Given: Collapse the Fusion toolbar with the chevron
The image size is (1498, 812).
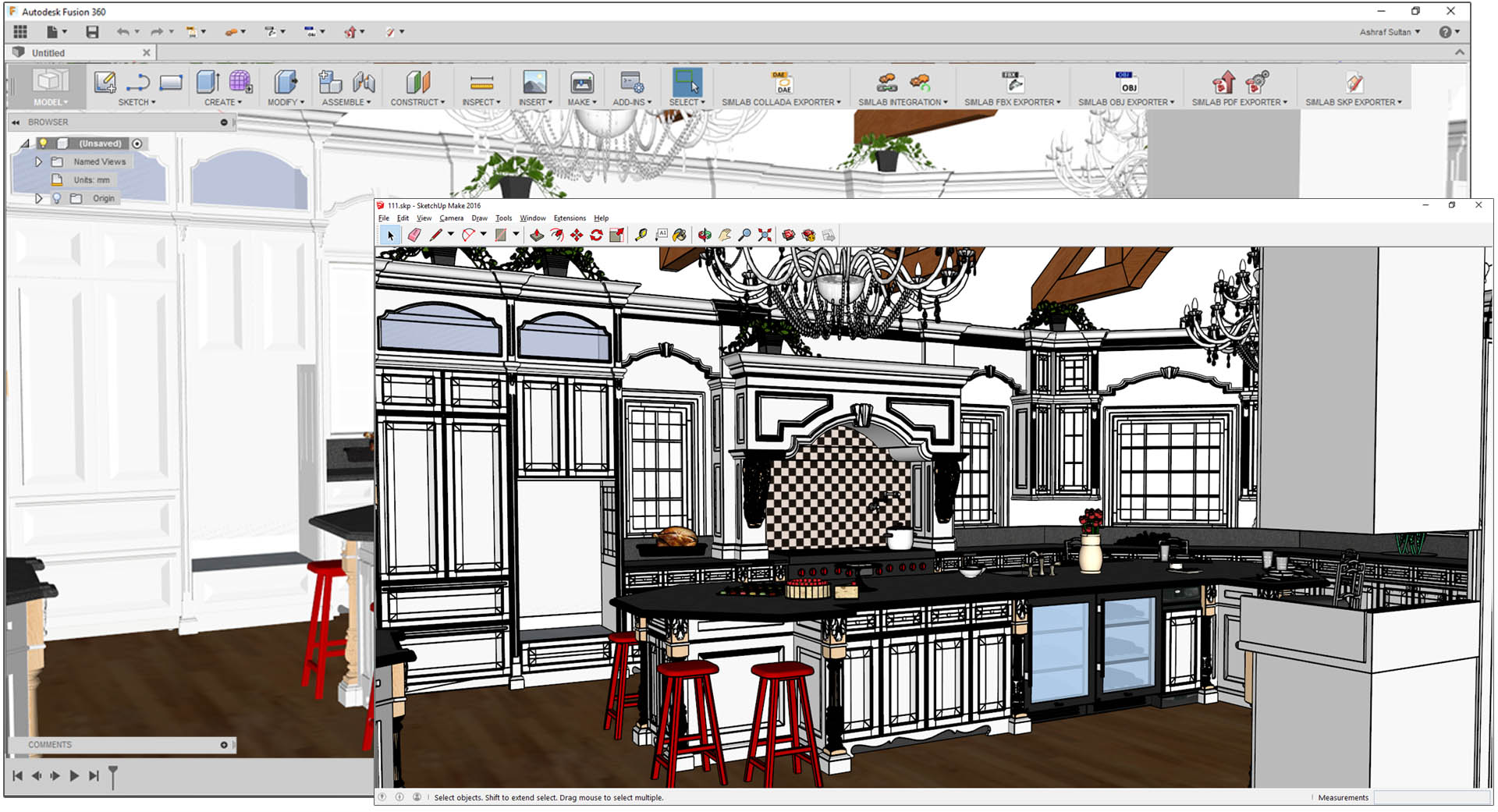Looking at the screenshot, I should click(1459, 52).
